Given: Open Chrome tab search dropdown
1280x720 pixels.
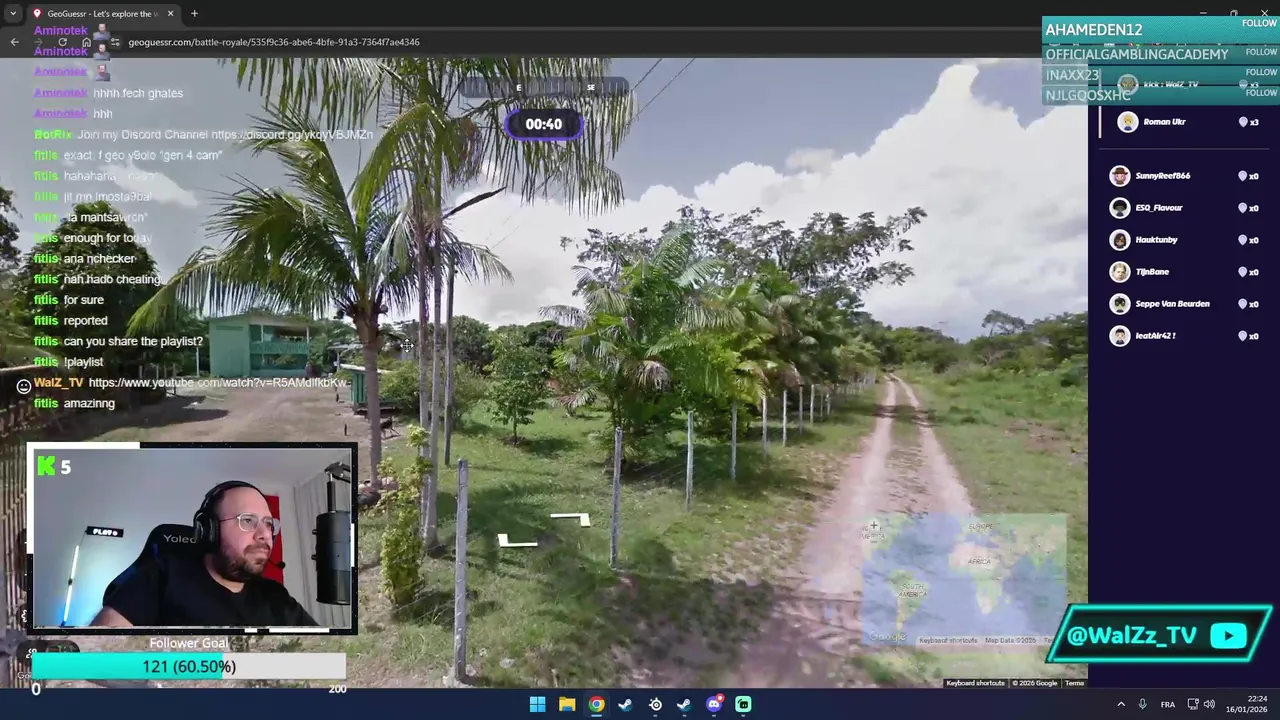Looking at the screenshot, I should coord(13,13).
